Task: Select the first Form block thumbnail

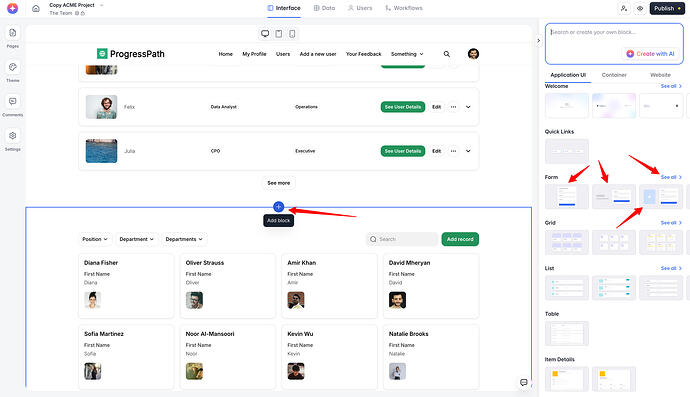Action: click(x=567, y=196)
